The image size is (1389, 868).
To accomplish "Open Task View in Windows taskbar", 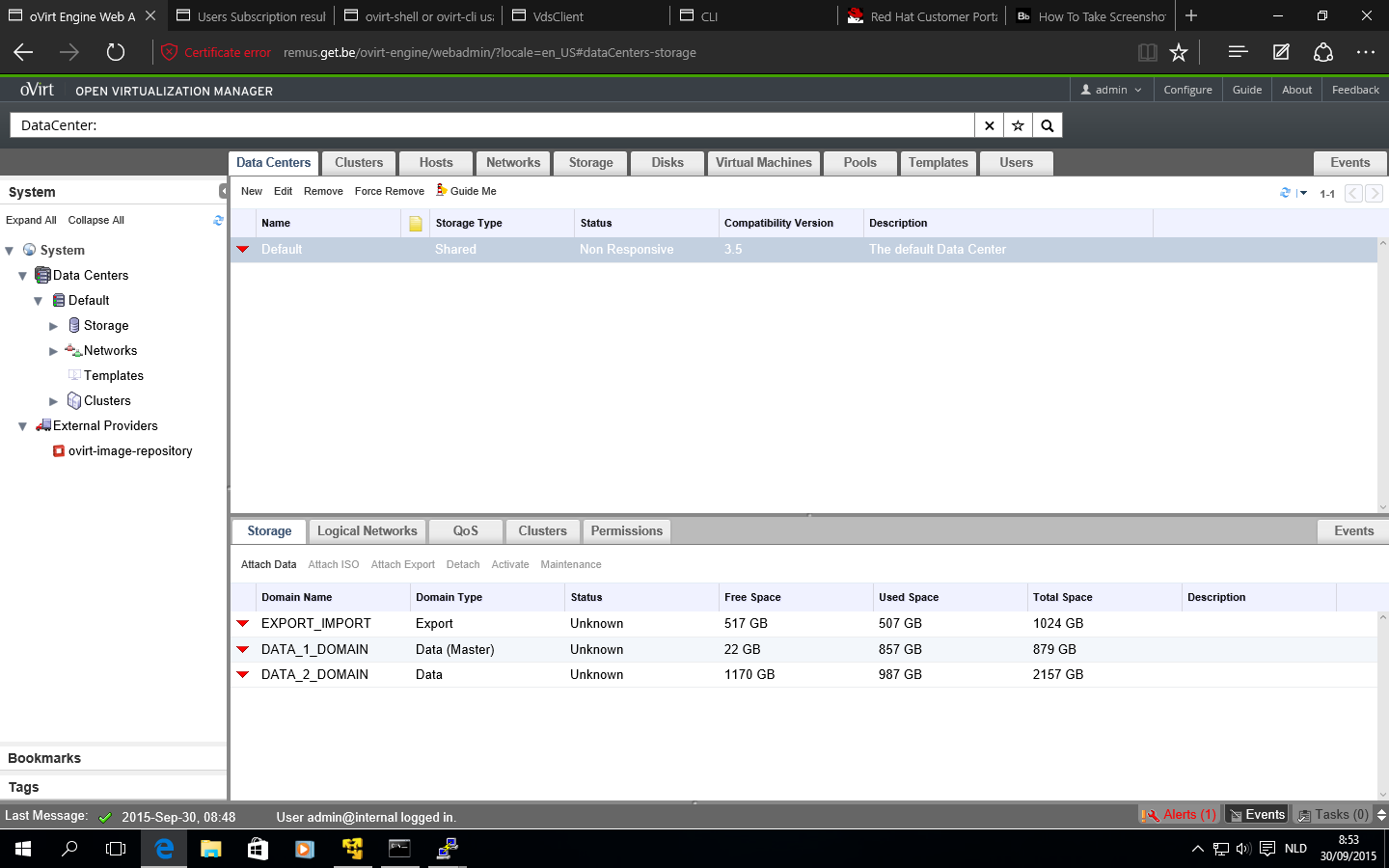I will (x=116, y=849).
